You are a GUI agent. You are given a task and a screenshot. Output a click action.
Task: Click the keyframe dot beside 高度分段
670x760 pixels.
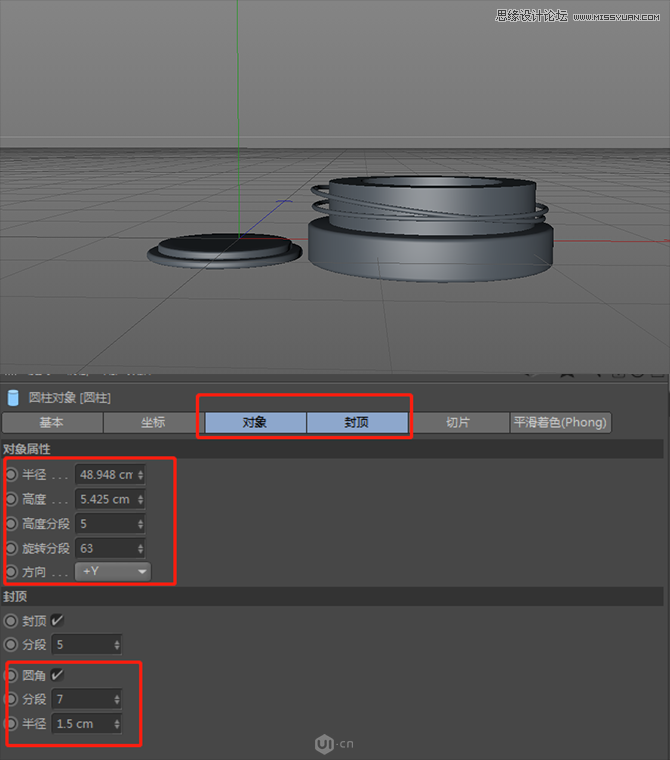tap(11, 523)
